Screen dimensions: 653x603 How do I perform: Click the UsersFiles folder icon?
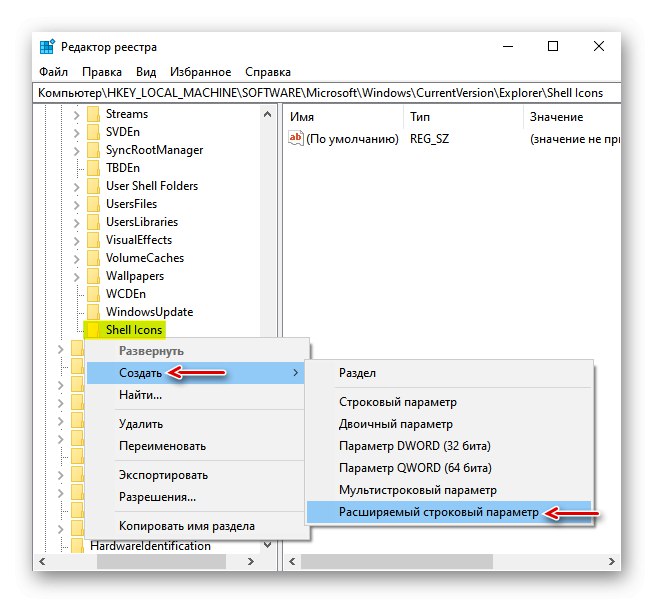[93, 204]
